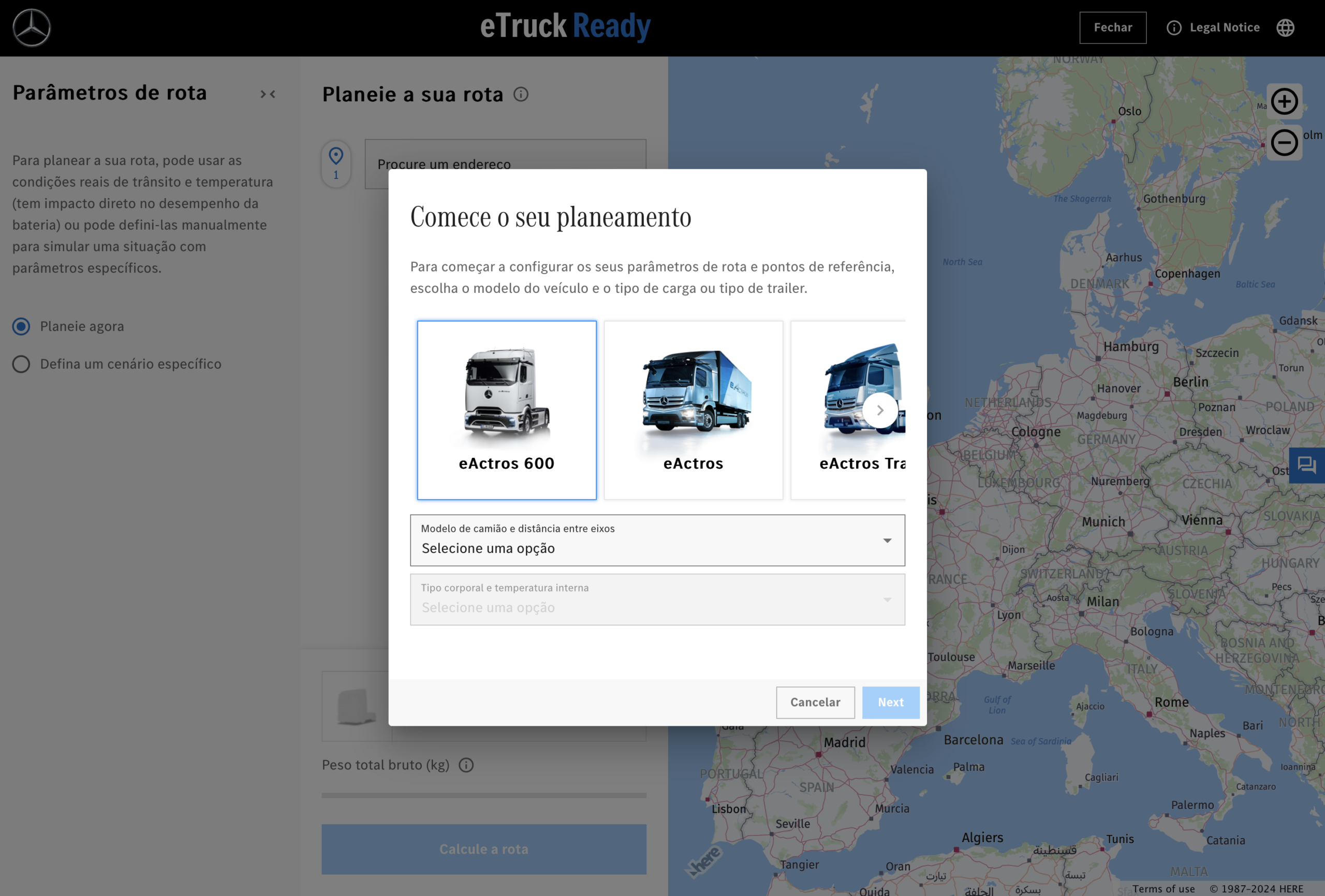The height and width of the screenshot is (896, 1325).
Task: Select Defina um cenário específico option
Action: 21,364
